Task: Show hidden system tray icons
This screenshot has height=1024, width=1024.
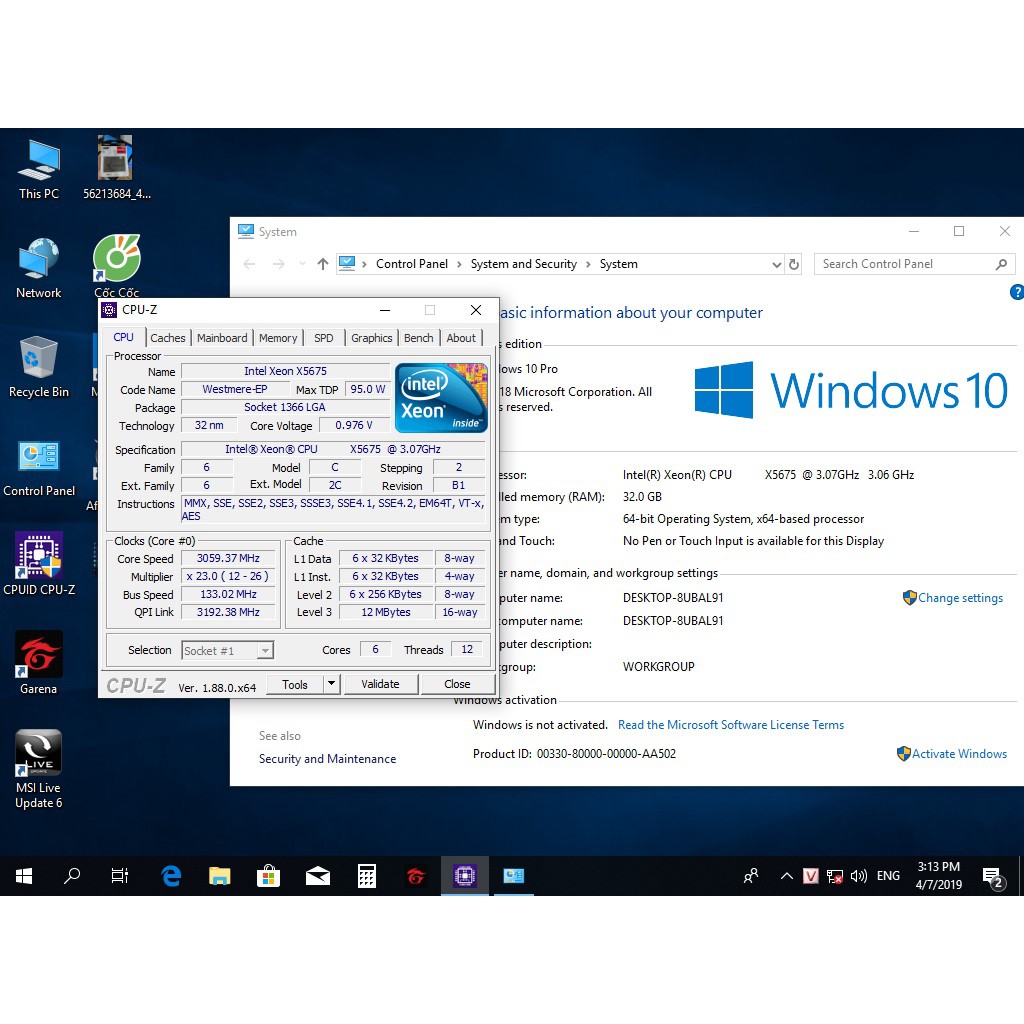Action: (786, 877)
